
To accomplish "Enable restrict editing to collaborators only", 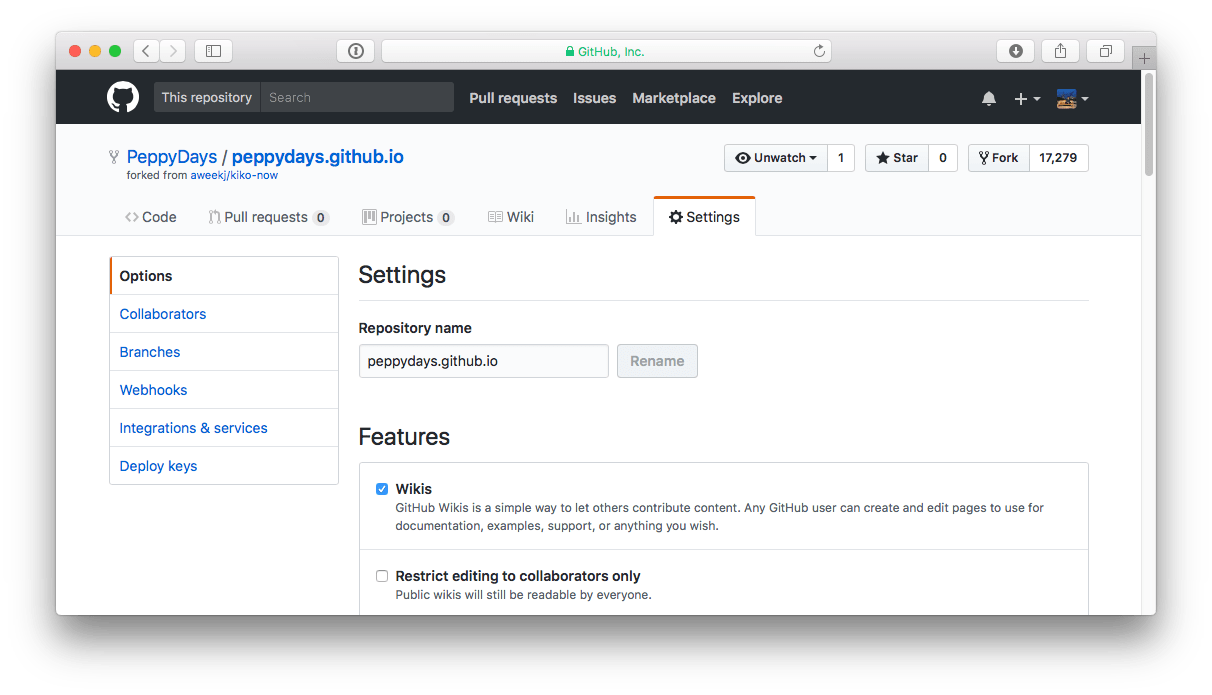I will click(x=382, y=576).
